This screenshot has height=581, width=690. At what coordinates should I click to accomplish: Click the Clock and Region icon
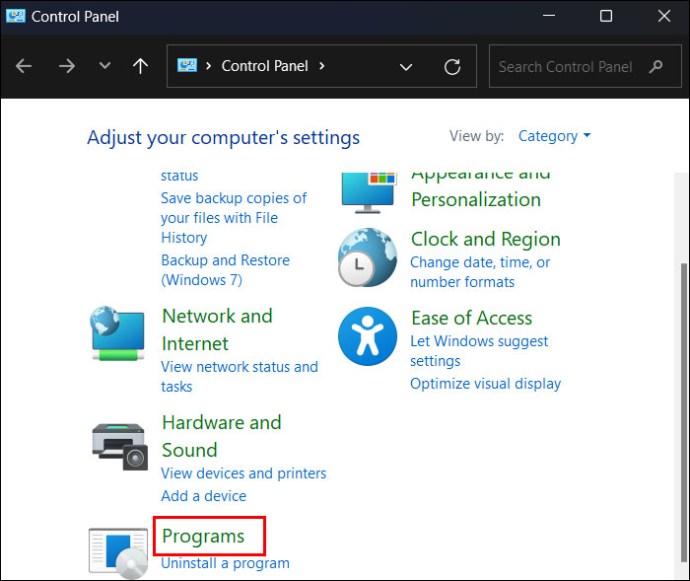click(x=367, y=257)
